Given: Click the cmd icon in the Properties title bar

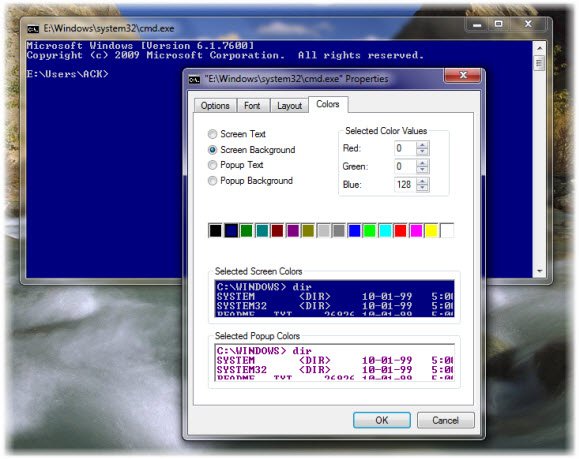Looking at the screenshot, I should click(x=194, y=79).
